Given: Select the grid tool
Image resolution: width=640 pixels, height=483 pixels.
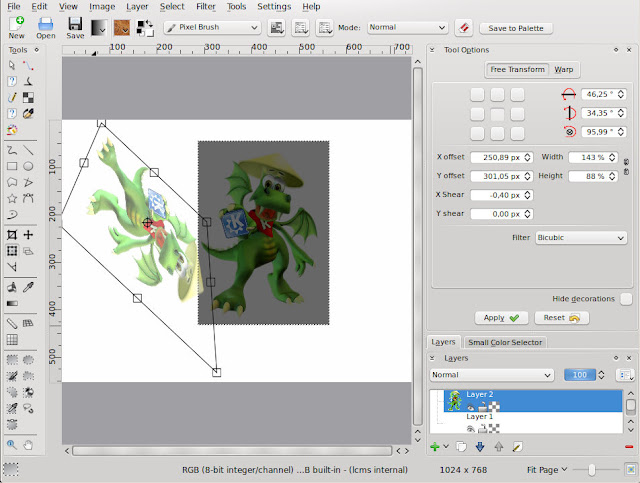Looking at the screenshot, I should point(12,340).
